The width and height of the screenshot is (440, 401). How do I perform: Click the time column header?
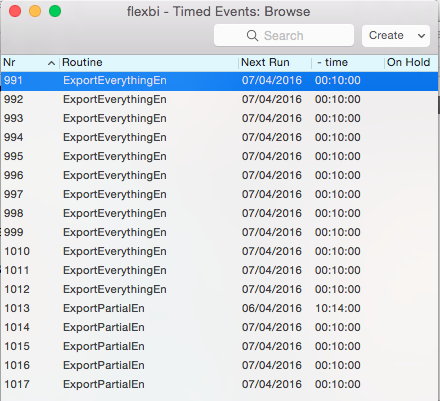(333, 62)
